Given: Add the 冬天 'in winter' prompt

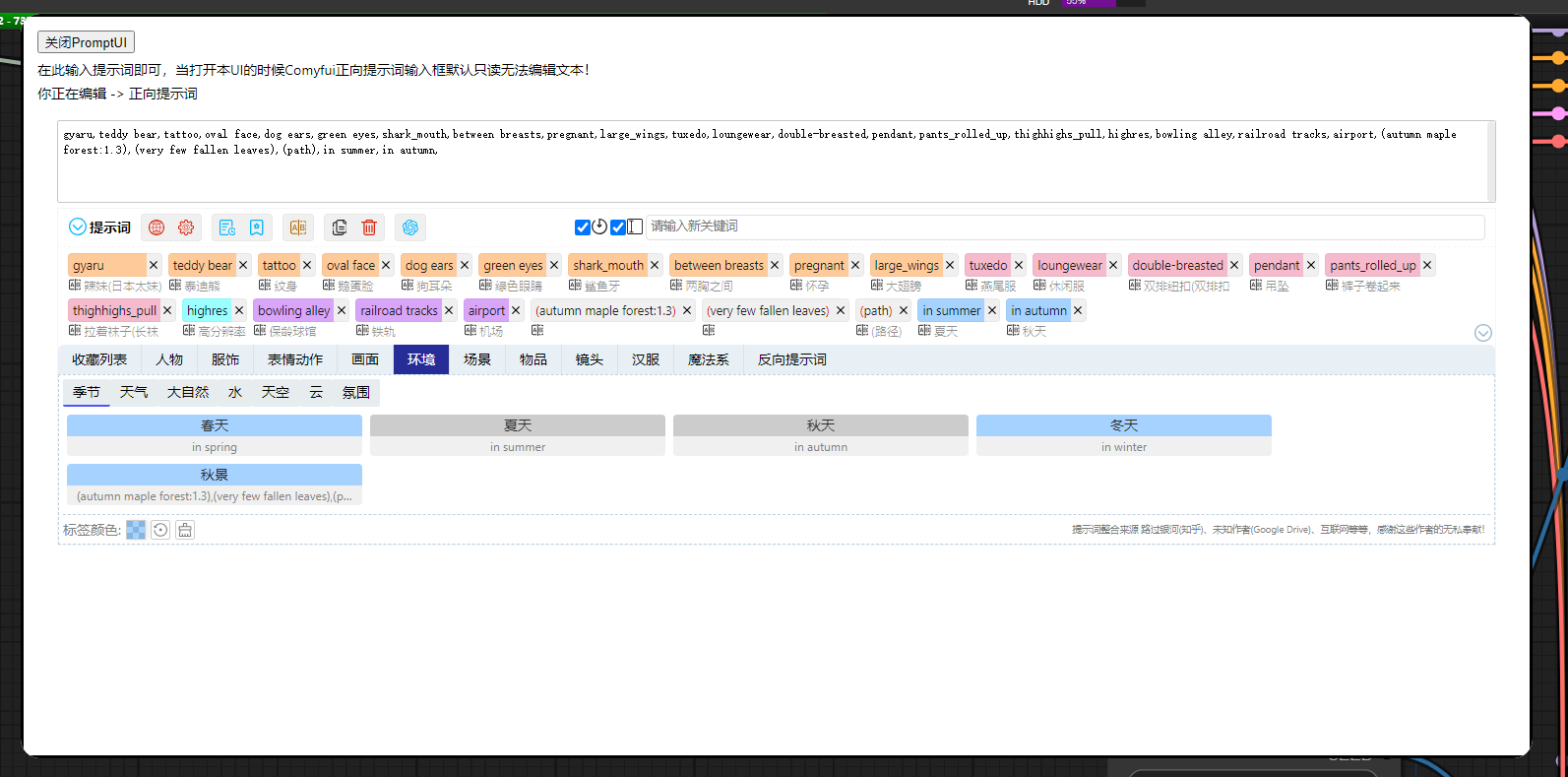Looking at the screenshot, I should (1123, 435).
